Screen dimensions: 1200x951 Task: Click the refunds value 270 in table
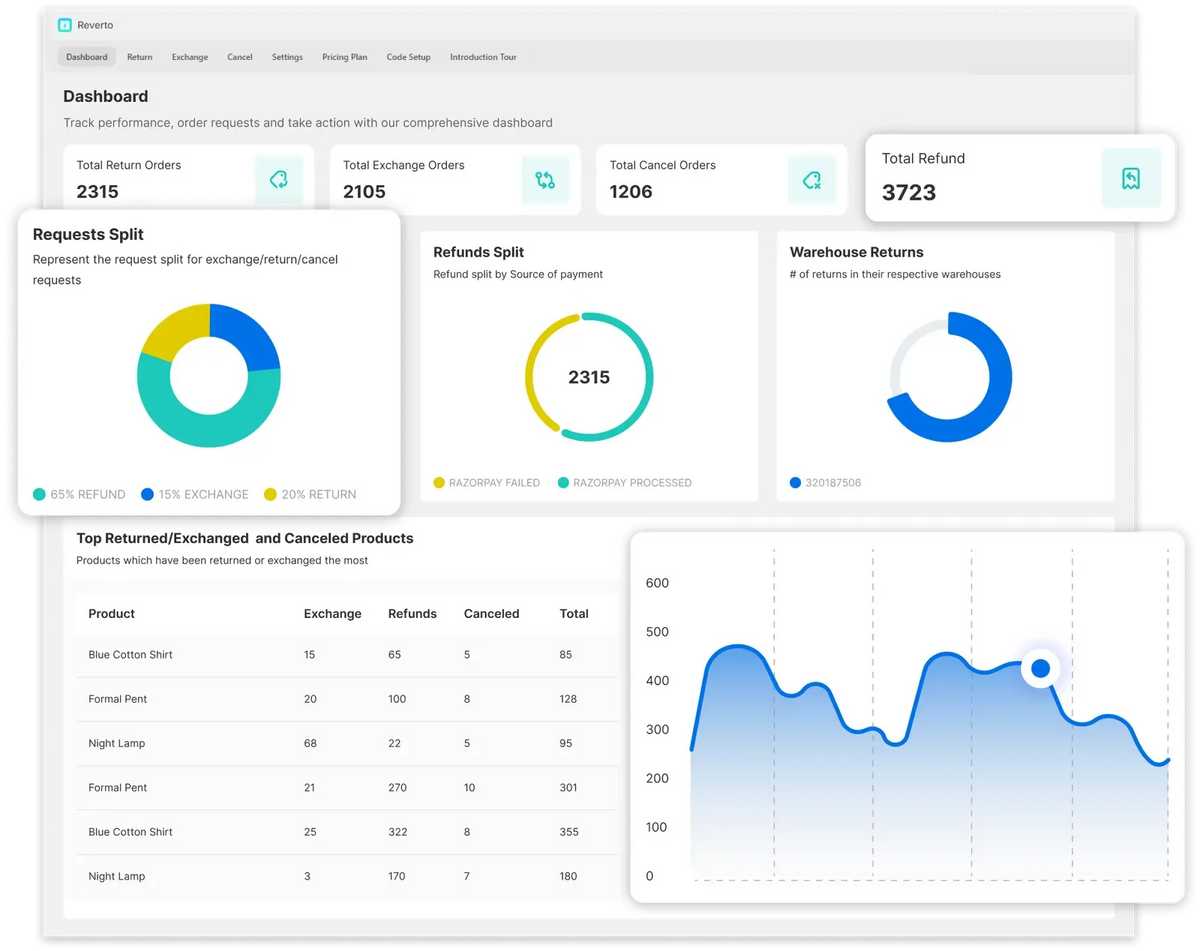(398, 788)
